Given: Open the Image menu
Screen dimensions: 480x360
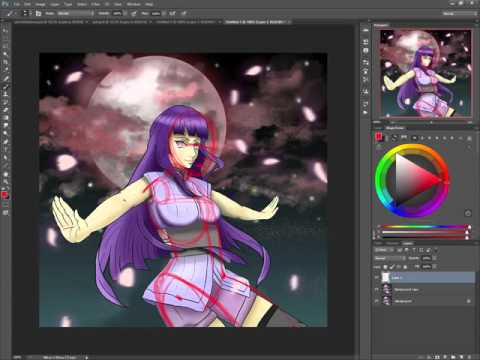Looking at the screenshot, I should (x=40, y=4).
